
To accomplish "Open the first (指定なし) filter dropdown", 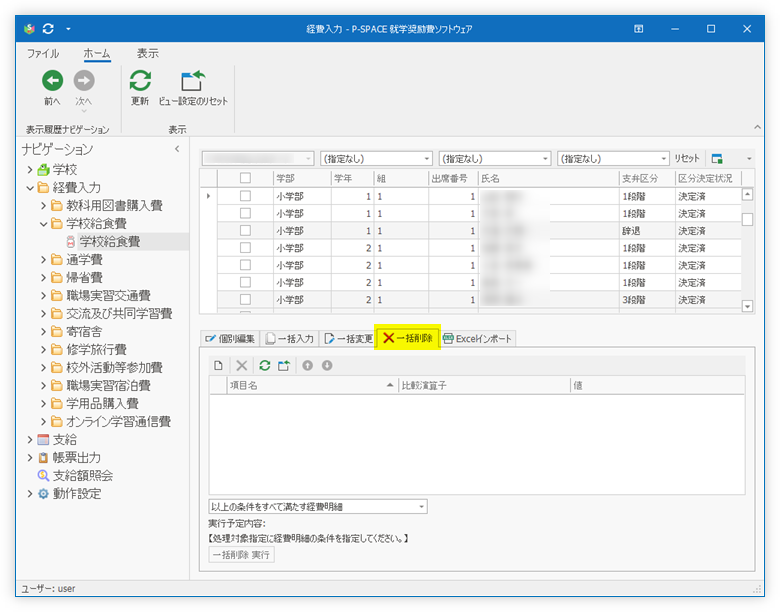I will click(426, 159).
